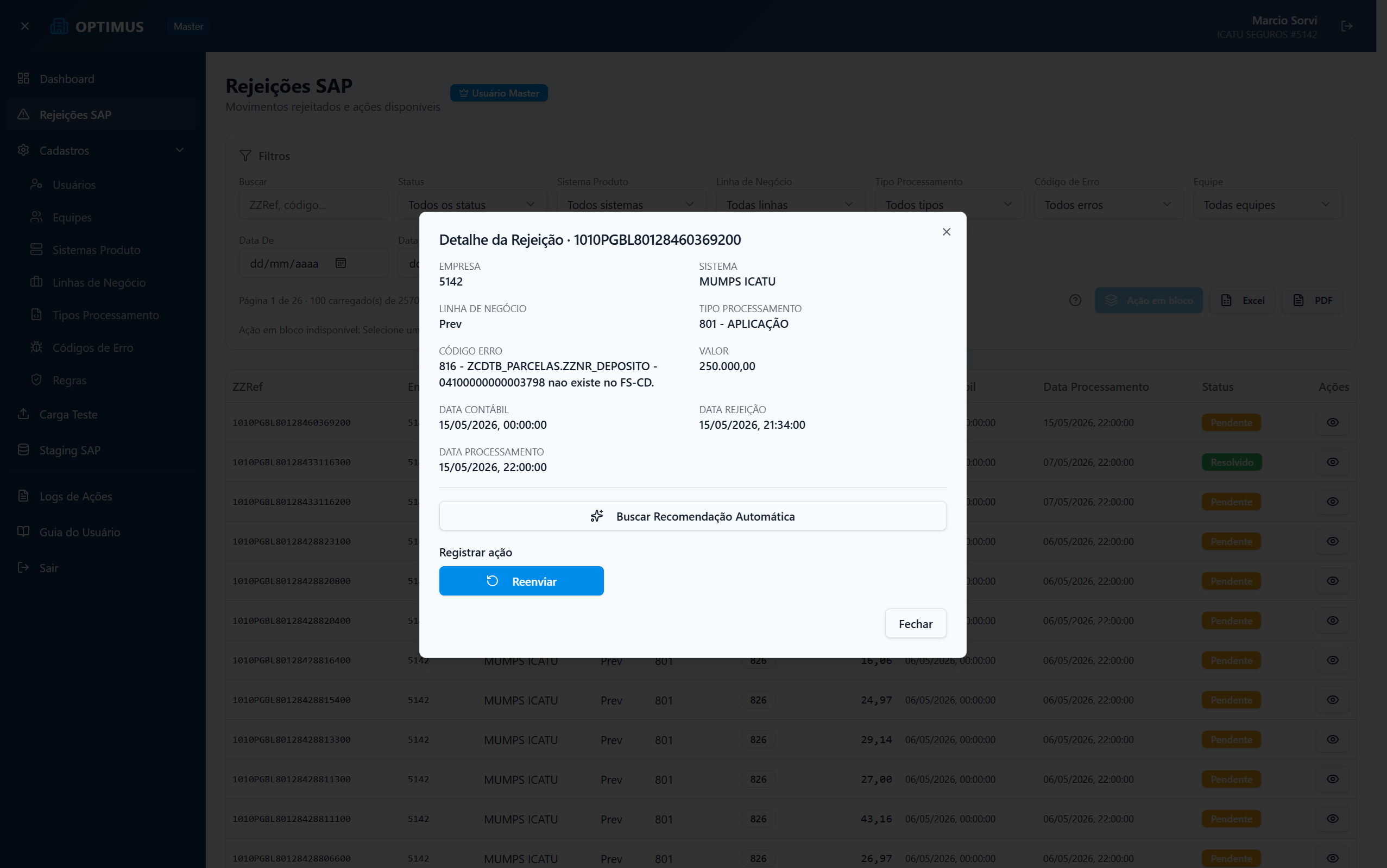The height and width of the screenshot is (868, 1387).
Task: Open the Data De calendar picker icon
Action: [x=341, y=263]
